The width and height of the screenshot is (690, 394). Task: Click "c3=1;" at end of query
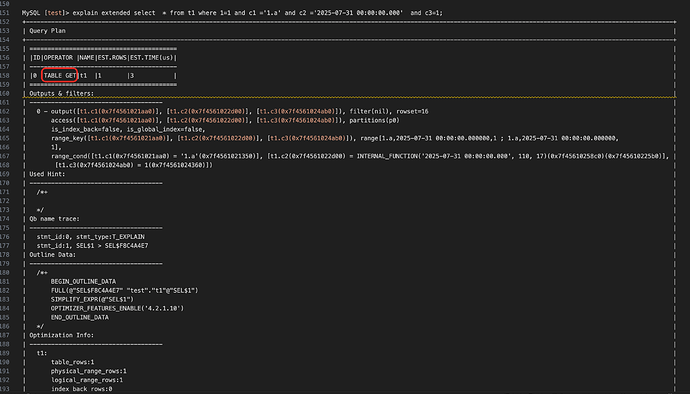pos(434,13)
